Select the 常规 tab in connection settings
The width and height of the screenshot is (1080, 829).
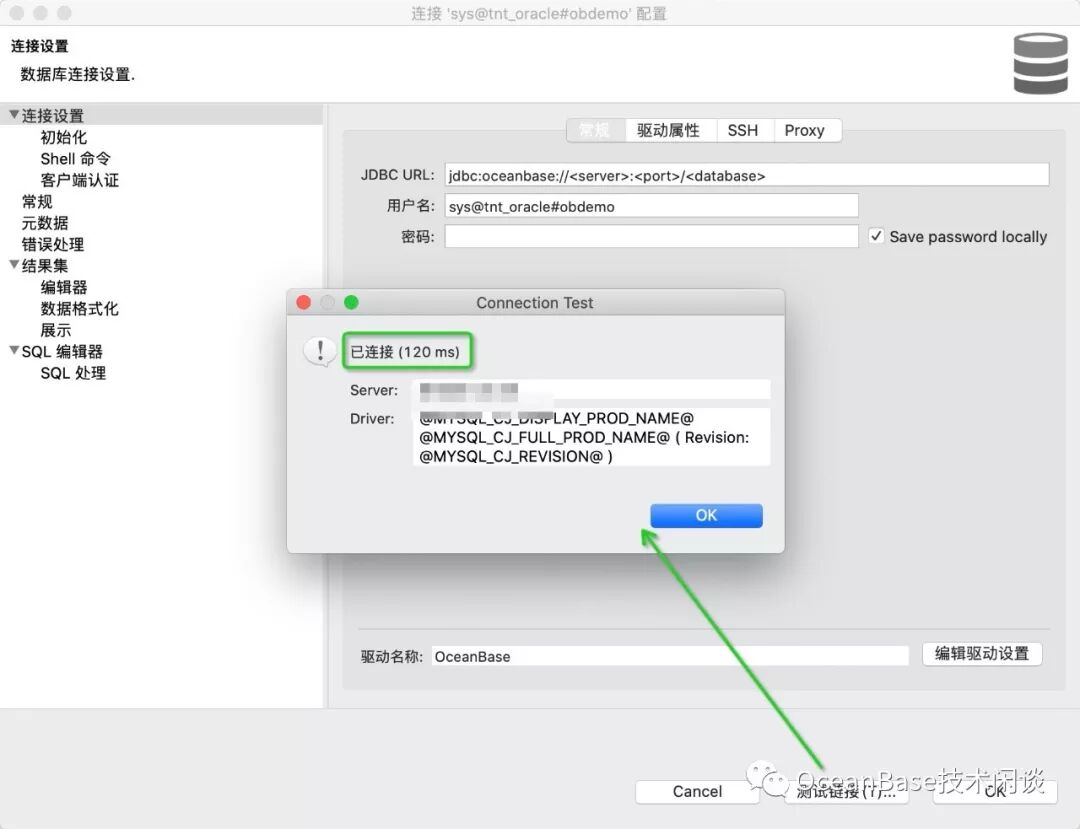(x=594, y=130)
